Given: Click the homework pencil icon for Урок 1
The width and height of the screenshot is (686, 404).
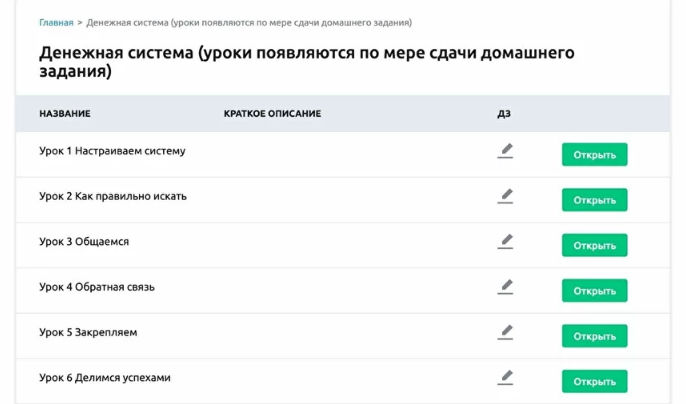Looking at the screenshot, I should tap(505, 151).
